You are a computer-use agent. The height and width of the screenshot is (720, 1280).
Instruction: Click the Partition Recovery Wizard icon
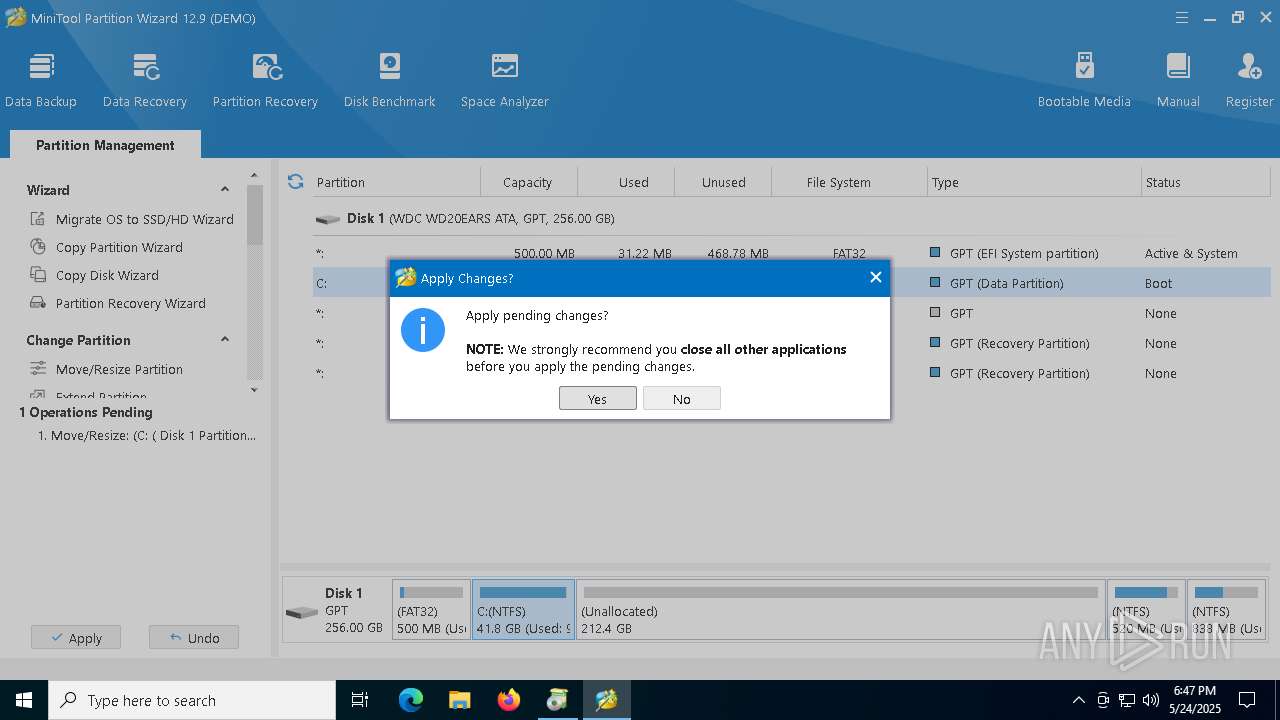[x=38, y=303]
